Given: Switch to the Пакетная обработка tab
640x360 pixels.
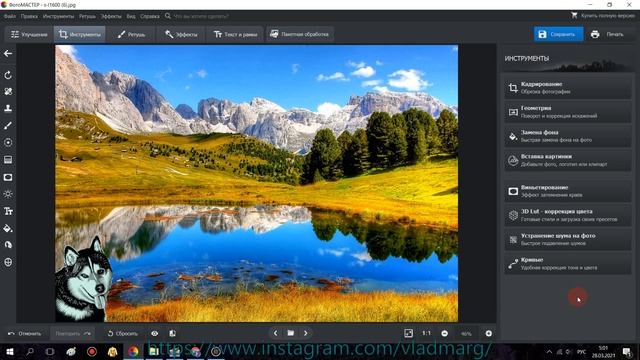Looking at the screenshot, I should coord(299,34).
